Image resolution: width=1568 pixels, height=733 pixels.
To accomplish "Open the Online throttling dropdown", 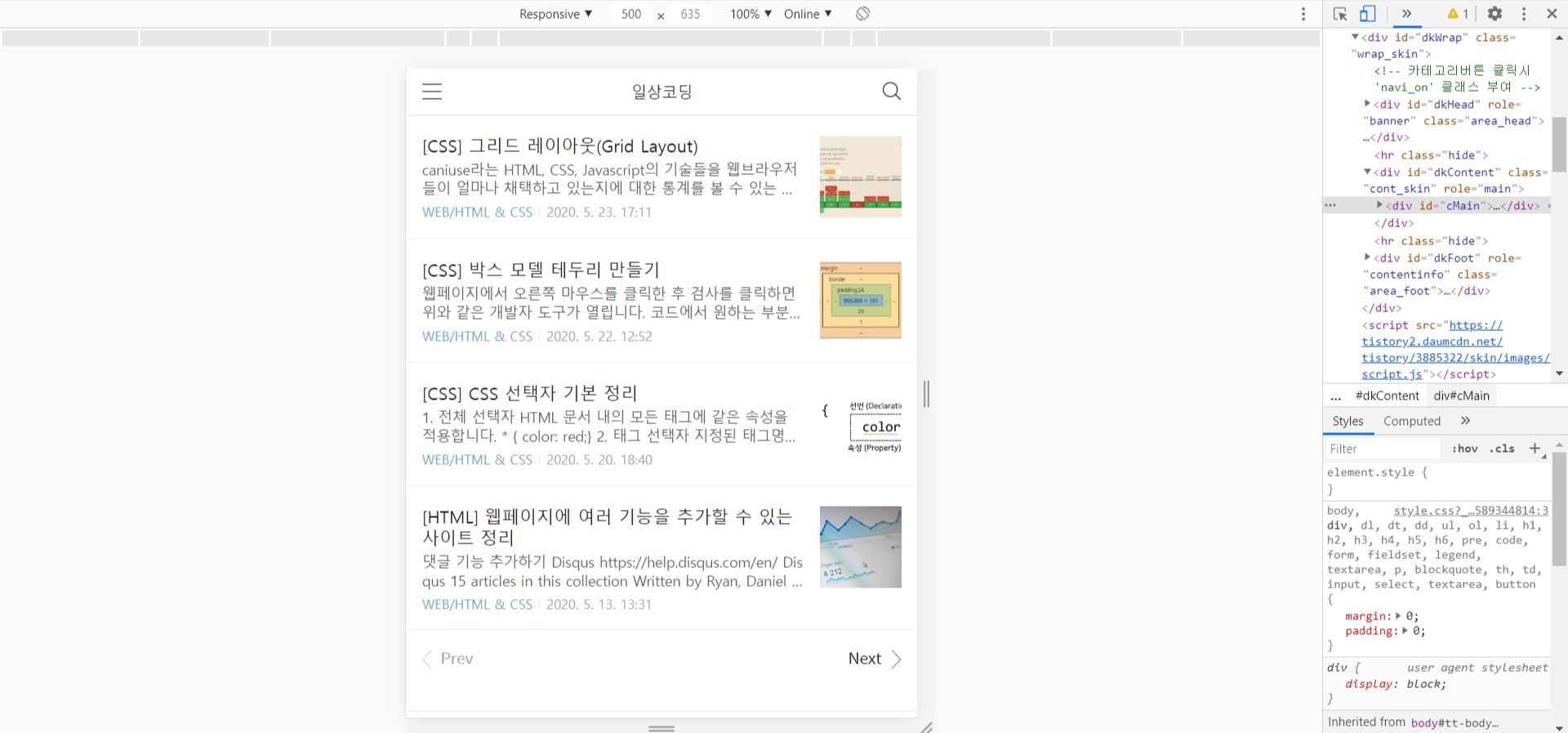I will (x=808, y=14).
